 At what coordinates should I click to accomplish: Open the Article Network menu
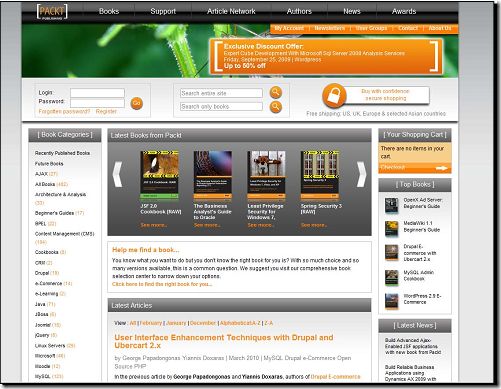pos(231,11)
